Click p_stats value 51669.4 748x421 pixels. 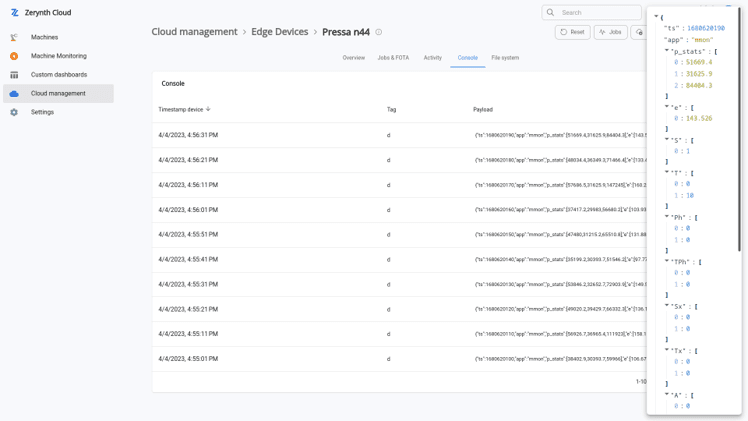[x=699, y=62]
